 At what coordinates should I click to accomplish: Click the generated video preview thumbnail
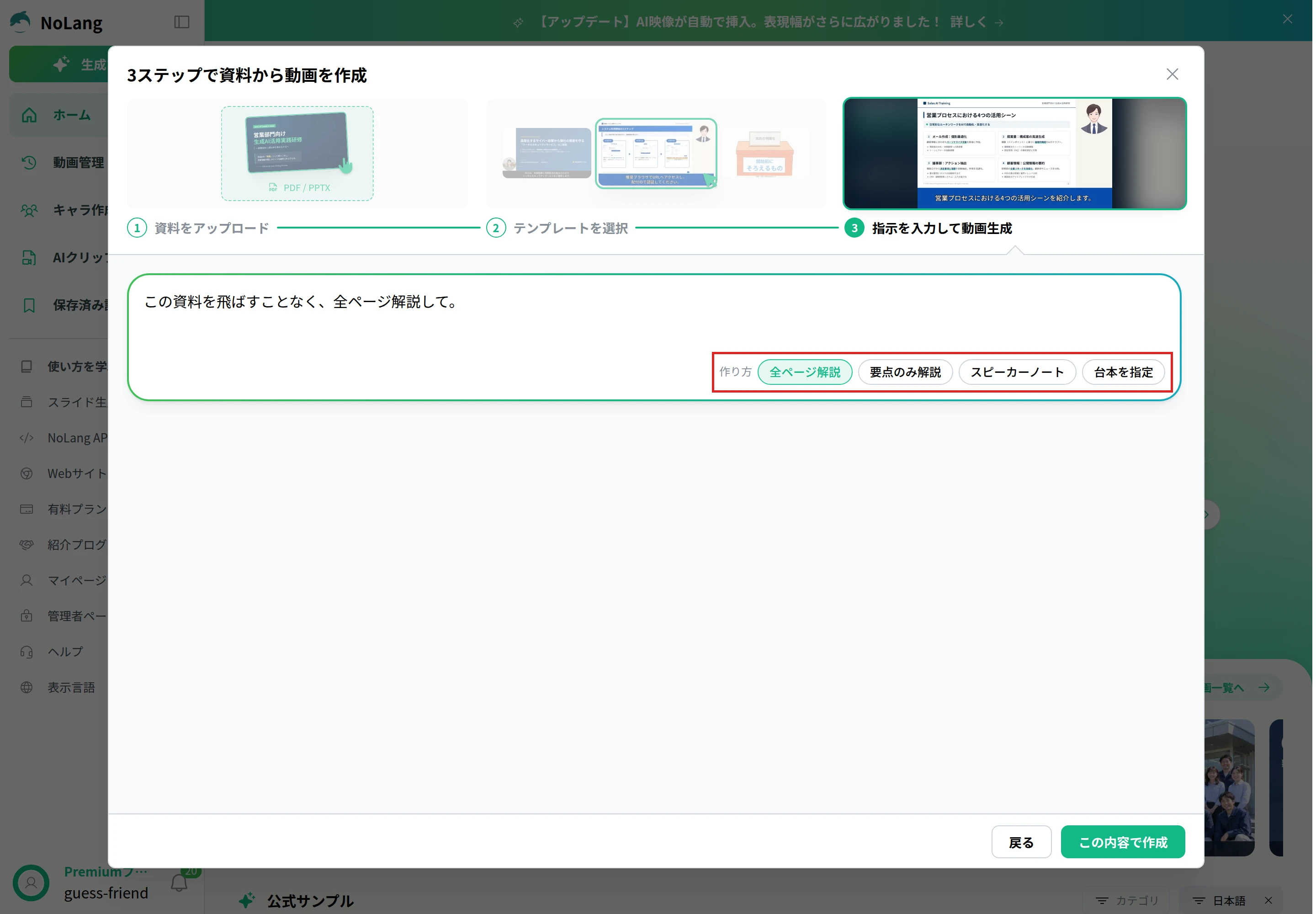[x=1014, y=154]
